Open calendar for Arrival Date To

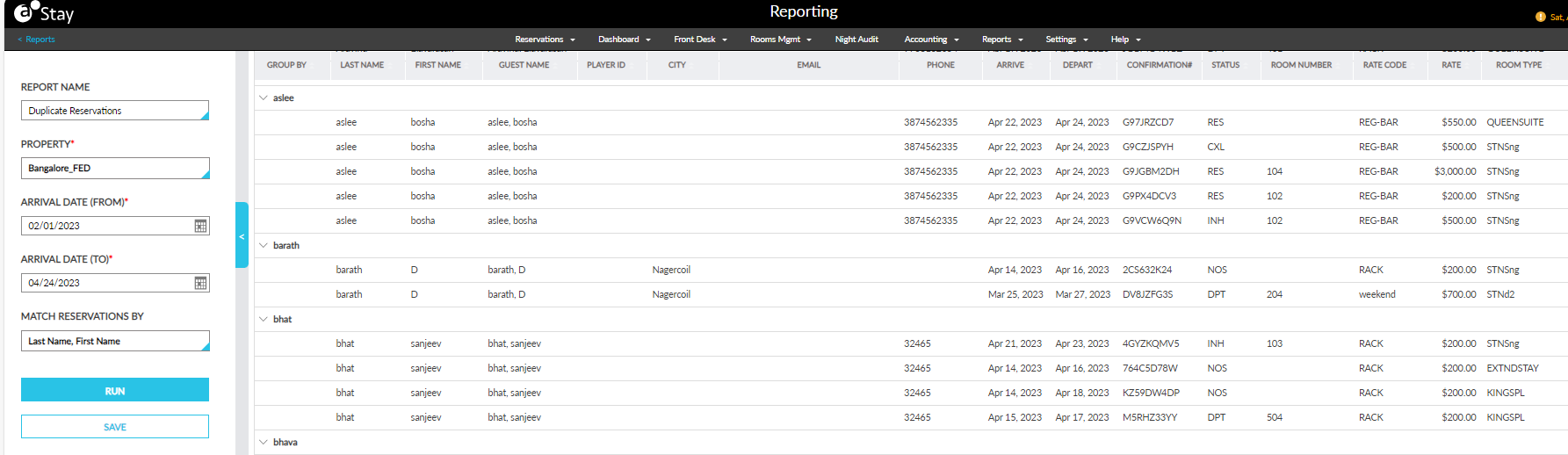(x=200, y=283)
